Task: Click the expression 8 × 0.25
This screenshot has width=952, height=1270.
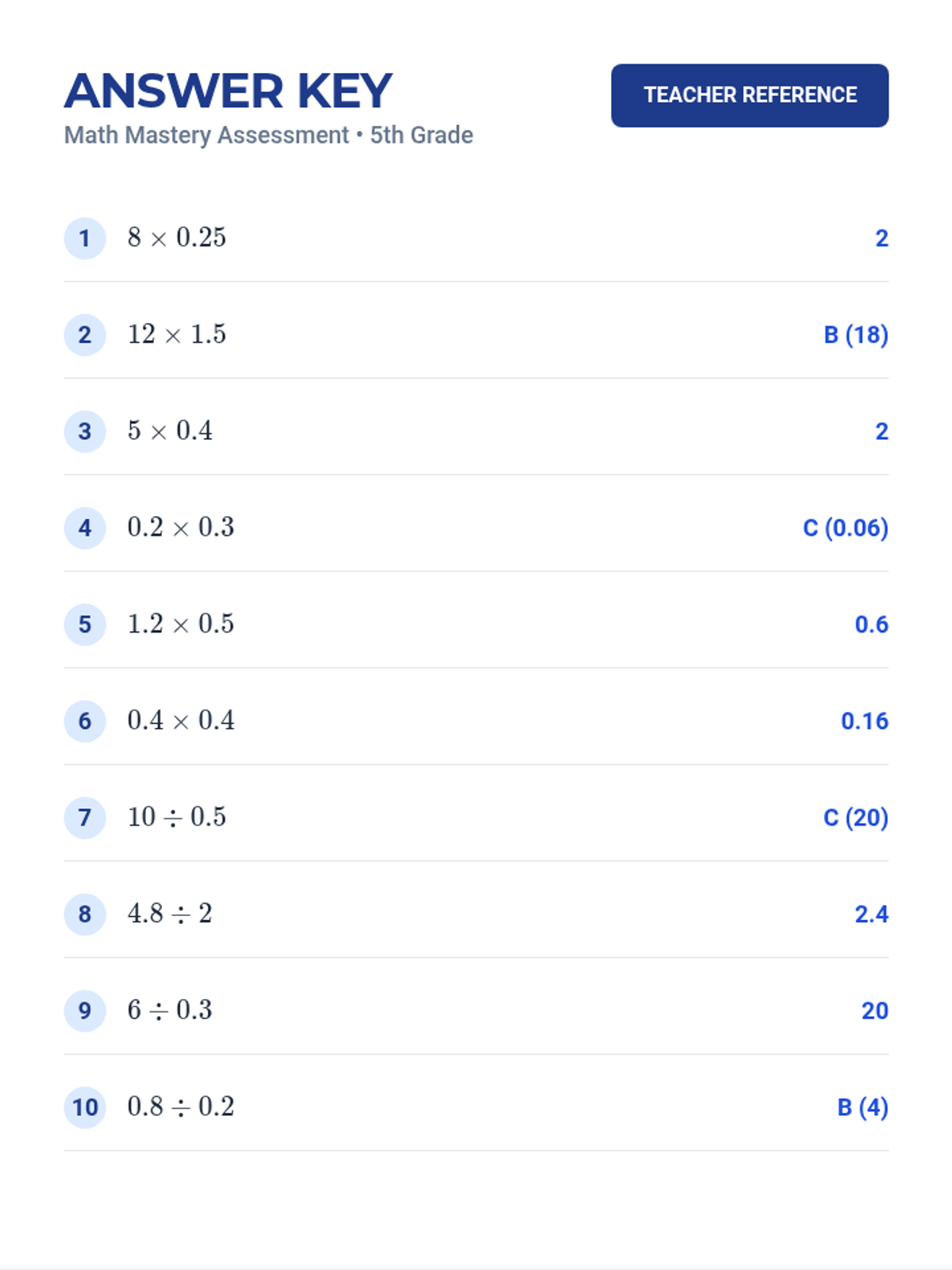Action: click(x=177, y=237)
